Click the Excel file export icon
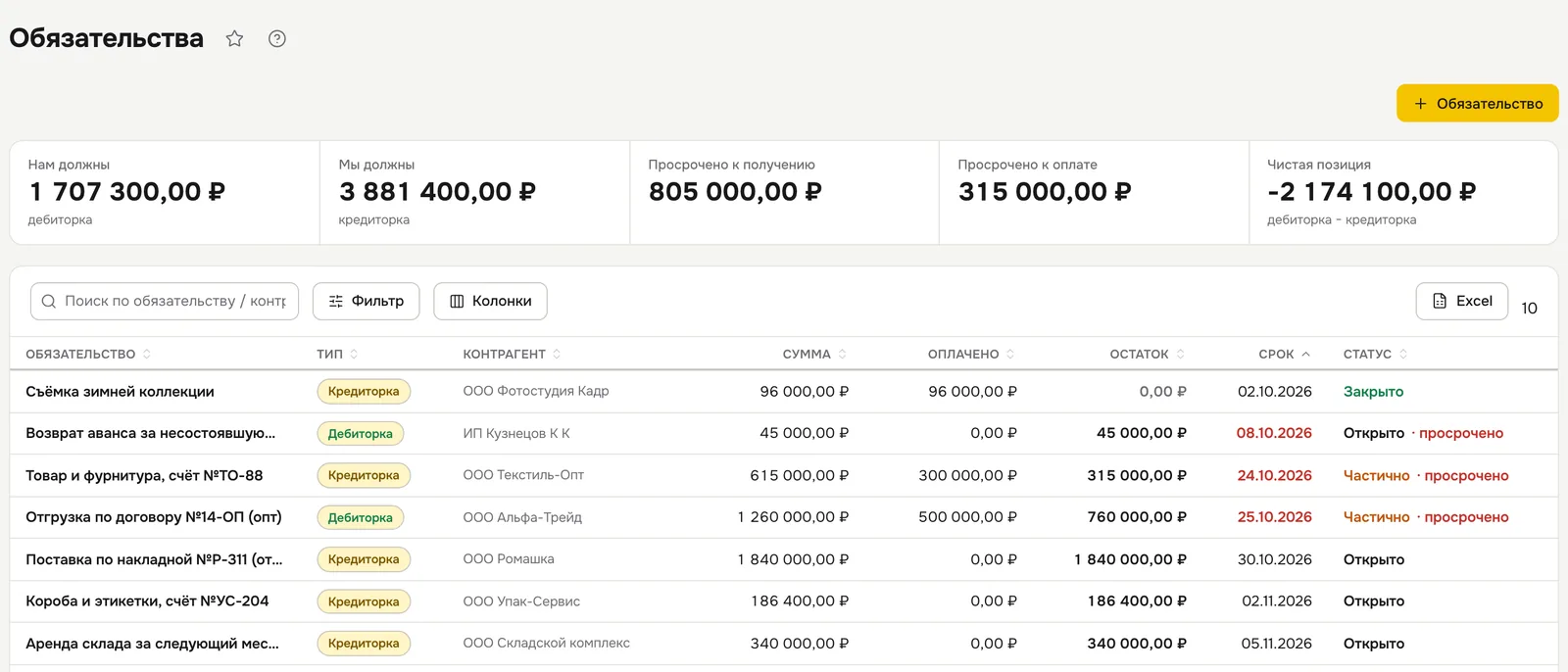1568x672 pixels. [x=1440, y=302]
